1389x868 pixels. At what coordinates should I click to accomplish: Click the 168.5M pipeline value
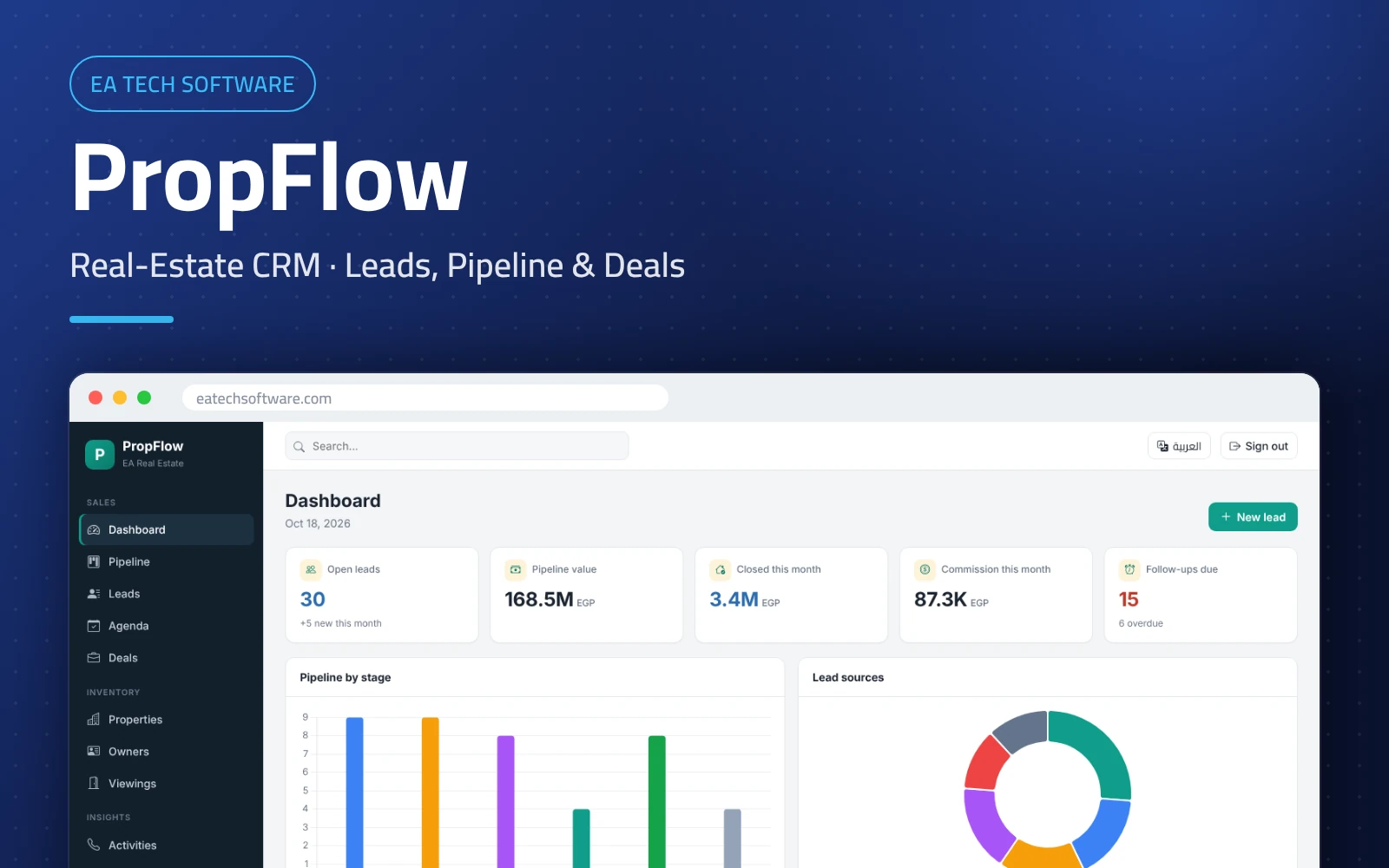(539, 599)
